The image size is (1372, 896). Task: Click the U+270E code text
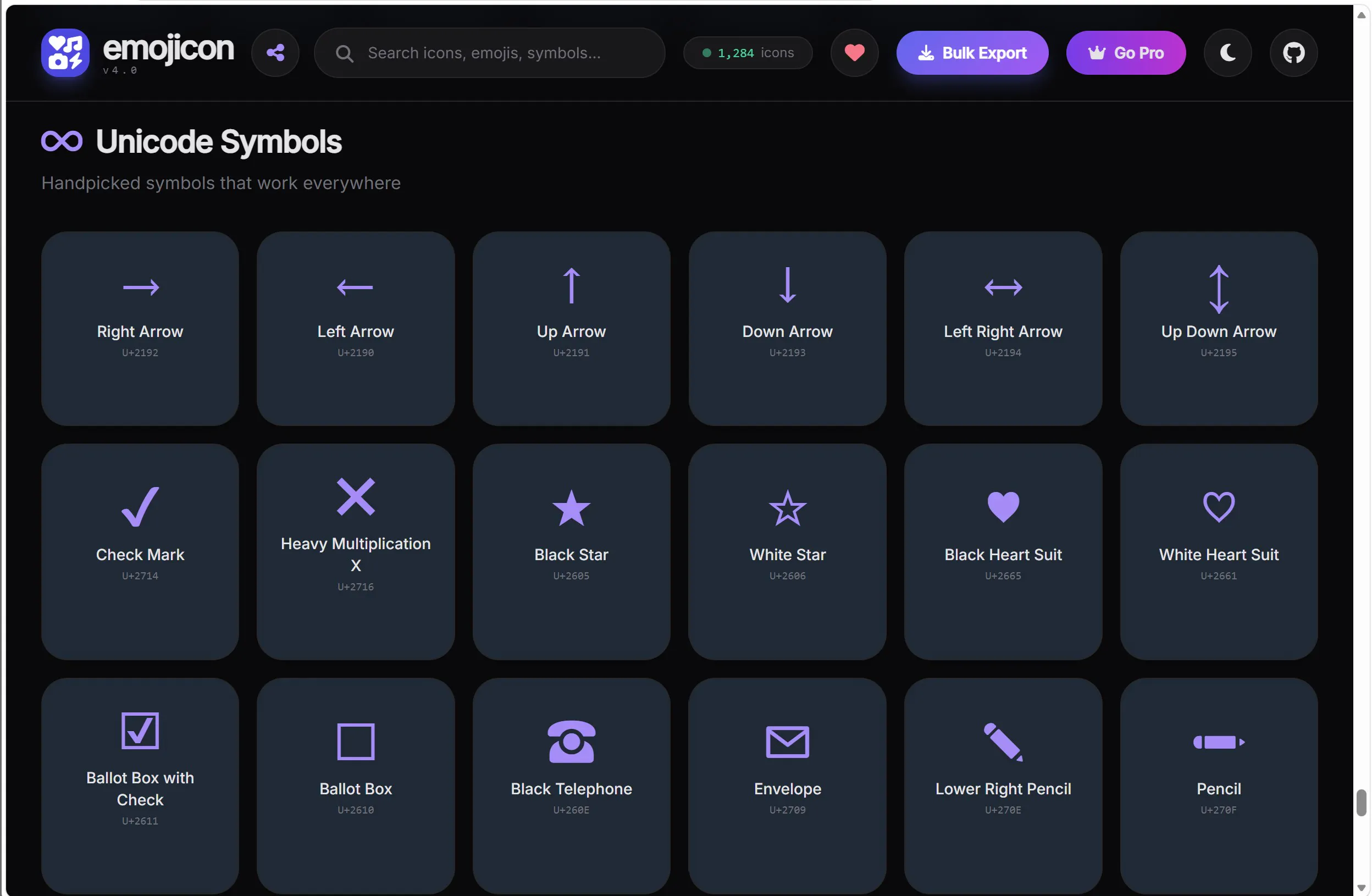[x=1003, y=810]
